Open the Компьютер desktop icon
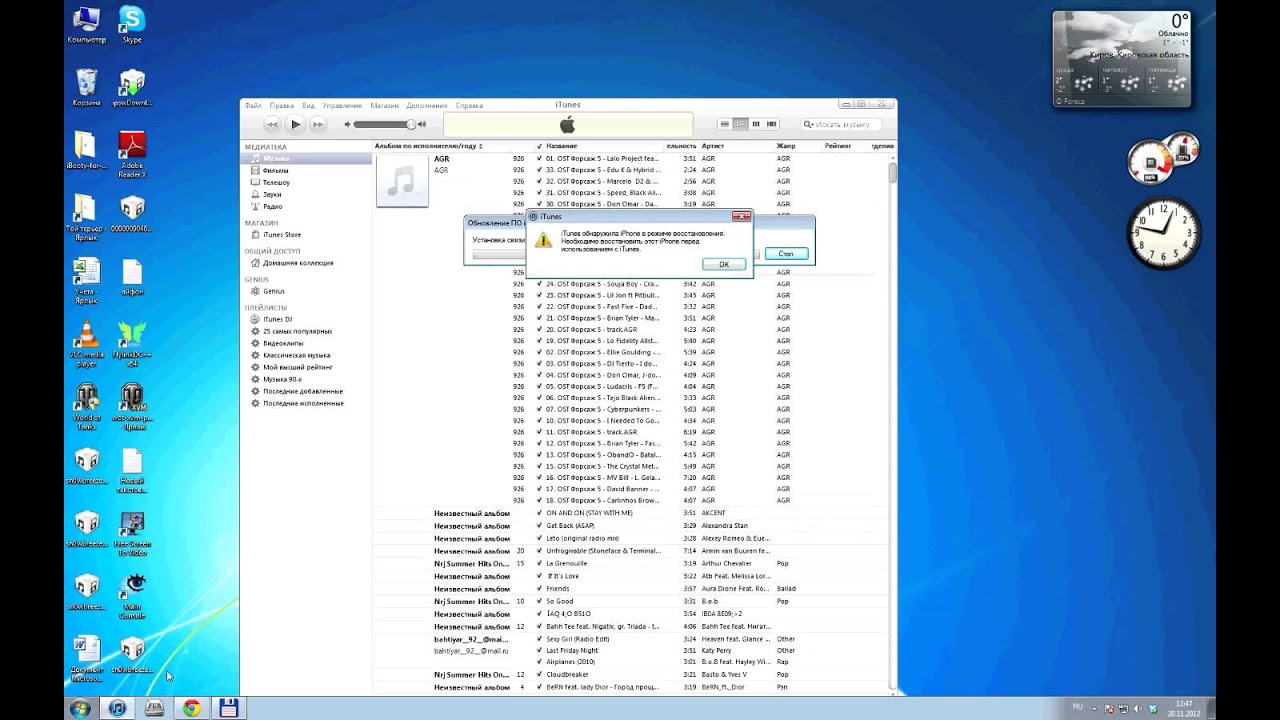1280x720 pixels. 87,25
